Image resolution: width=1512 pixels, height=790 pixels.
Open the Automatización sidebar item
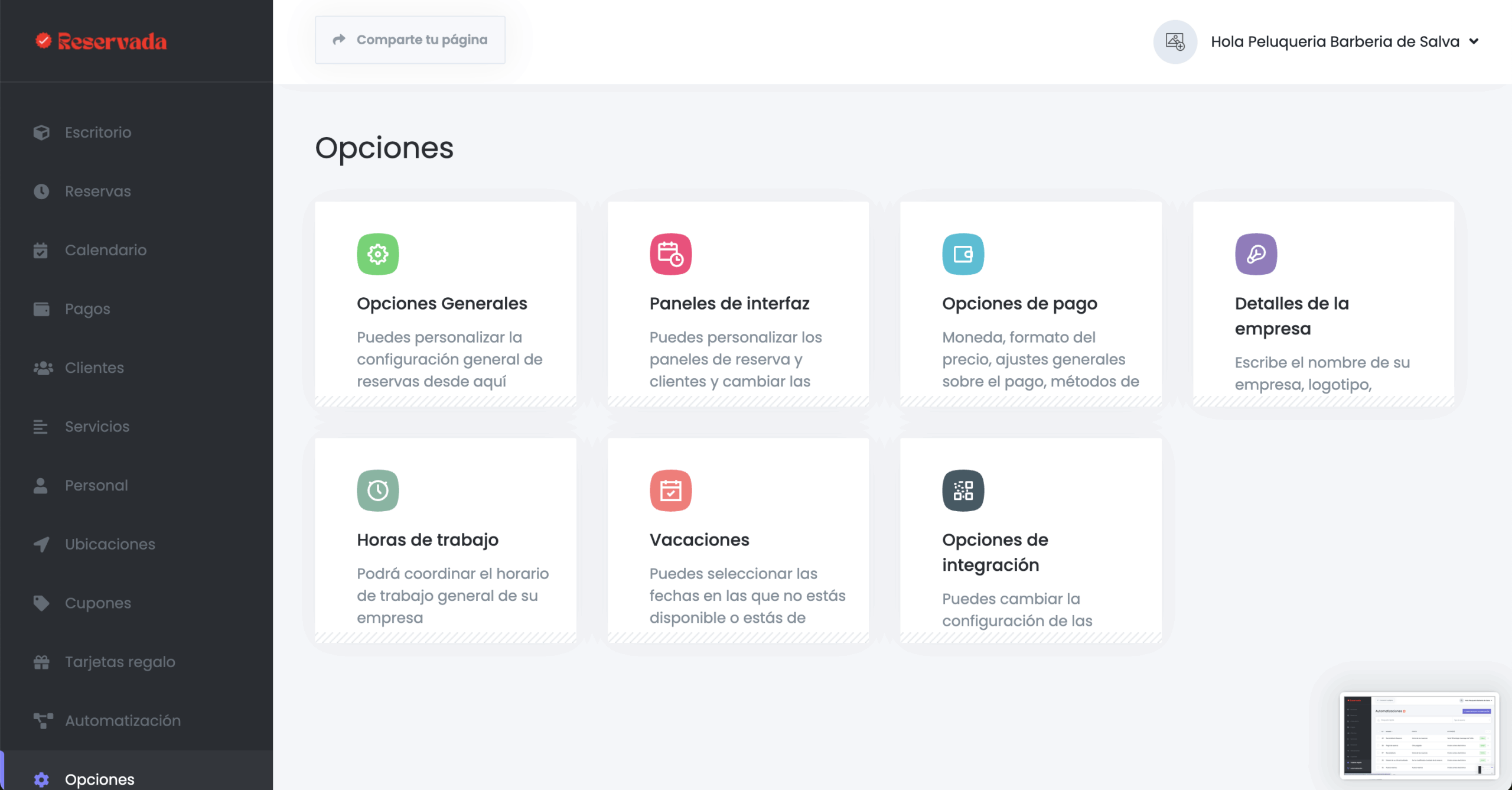[123, 720]
